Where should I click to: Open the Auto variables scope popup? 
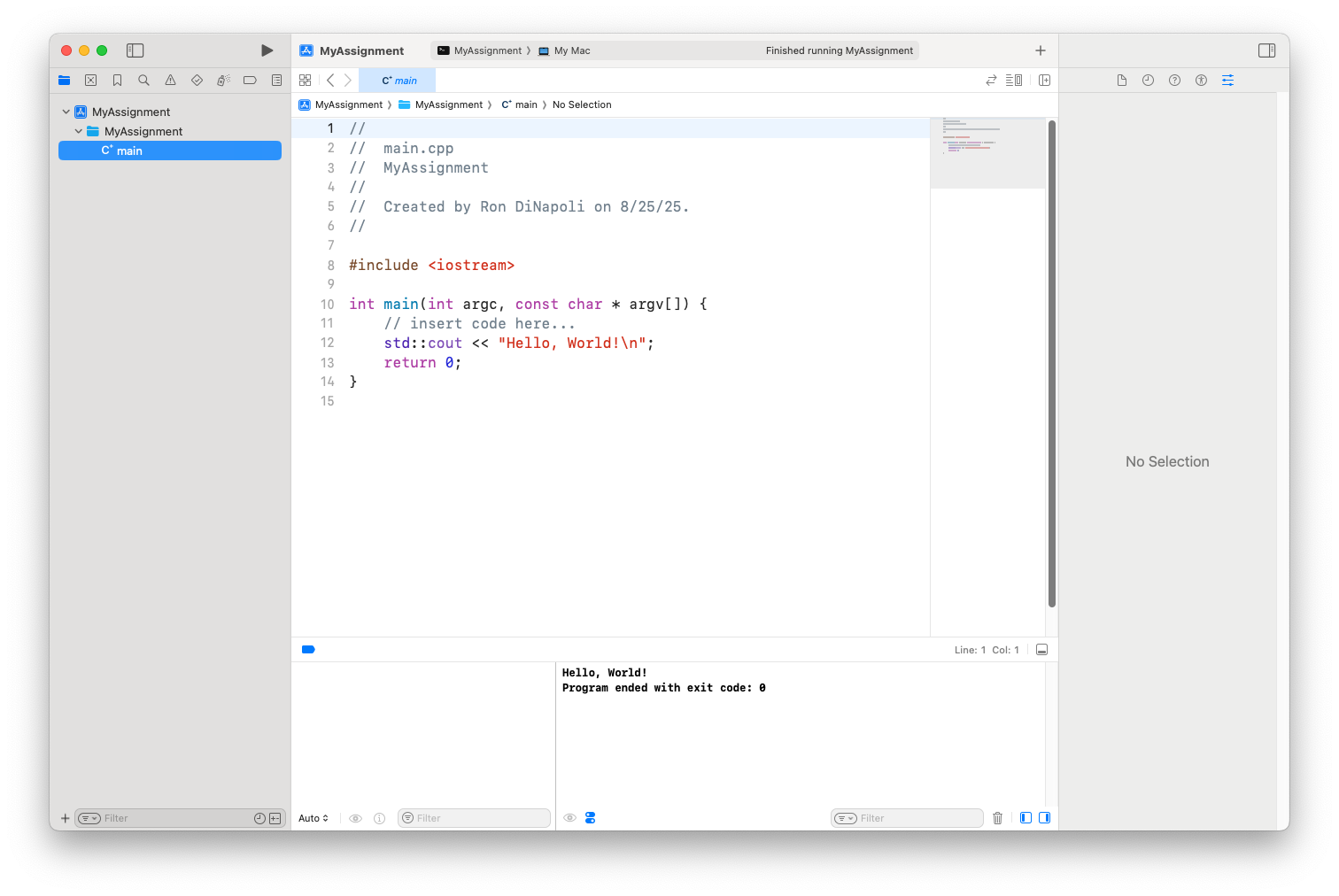pyautogui.click(x=313, y=818)
